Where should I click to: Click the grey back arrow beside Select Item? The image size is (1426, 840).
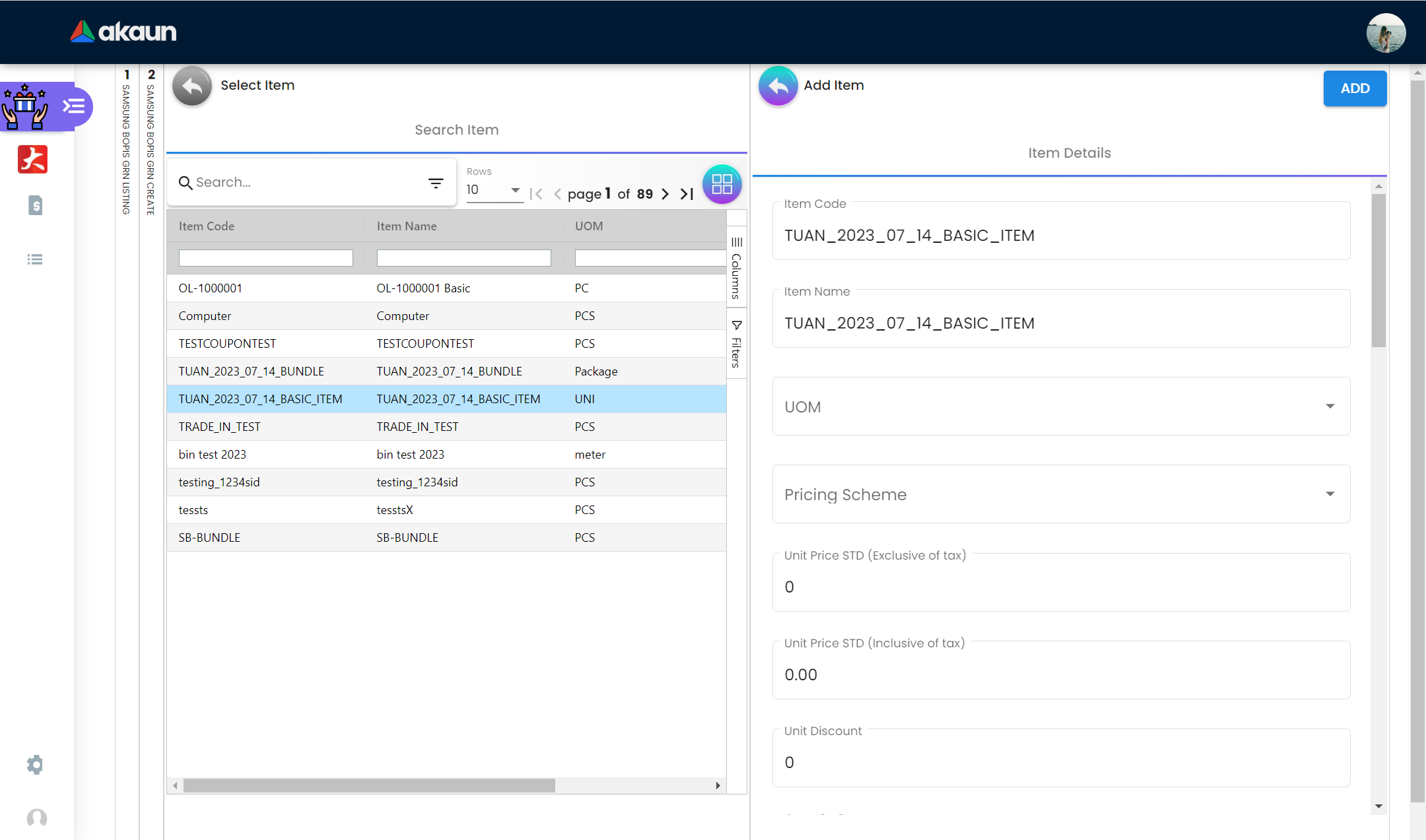point(191,86)
